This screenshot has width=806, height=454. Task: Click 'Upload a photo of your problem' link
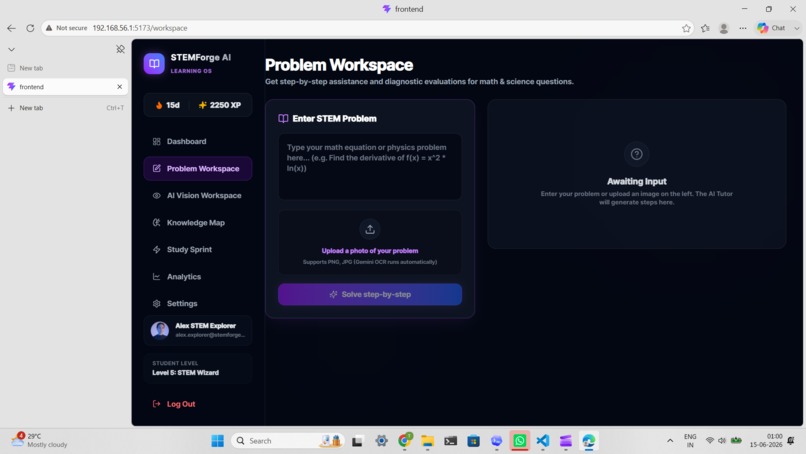(370, 251)
